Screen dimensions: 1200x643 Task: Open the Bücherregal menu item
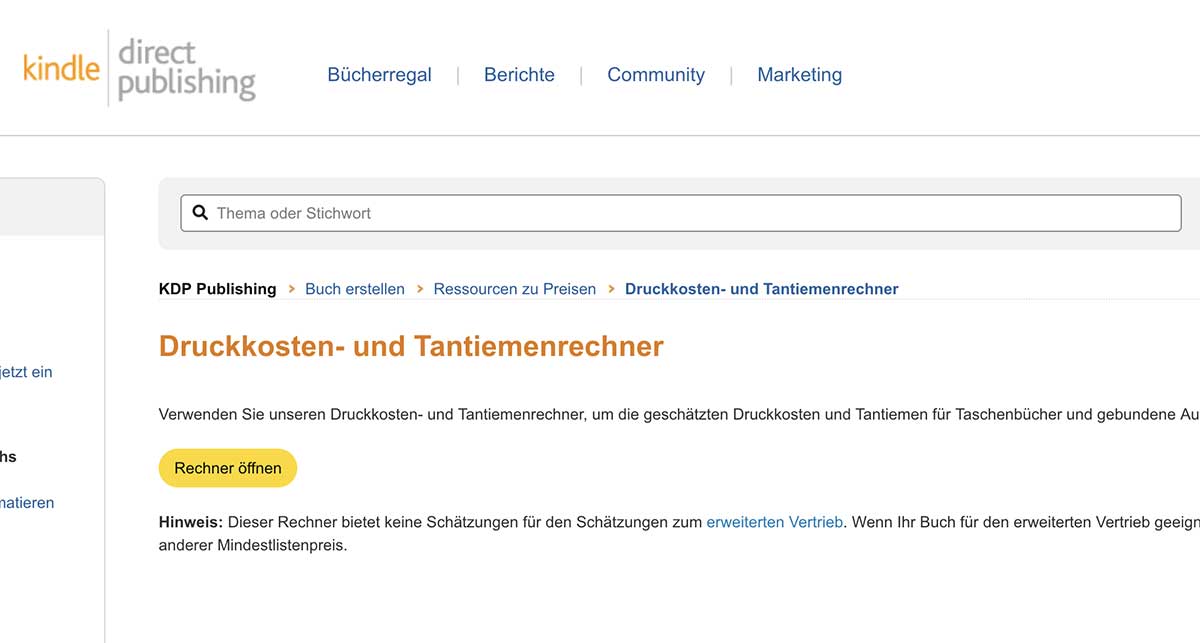coord(380,75)
